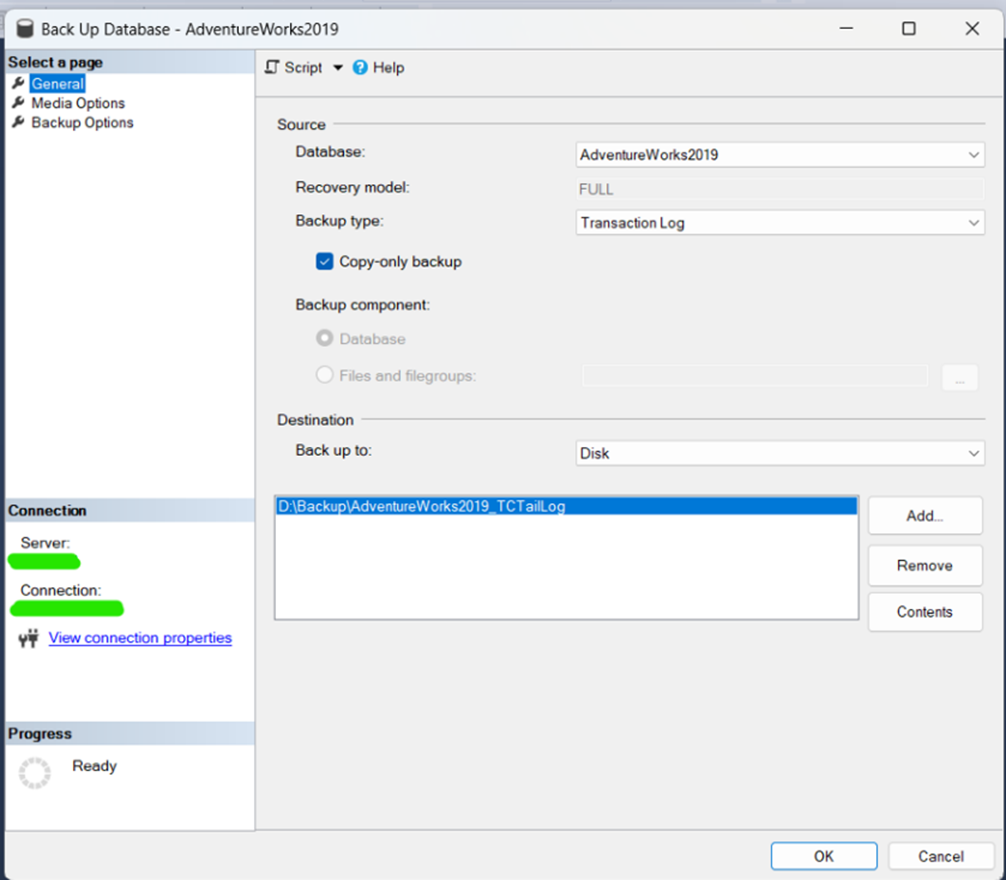1006x880 pixels.
Task: Click the wrench icon beside General
Action: 19,83
